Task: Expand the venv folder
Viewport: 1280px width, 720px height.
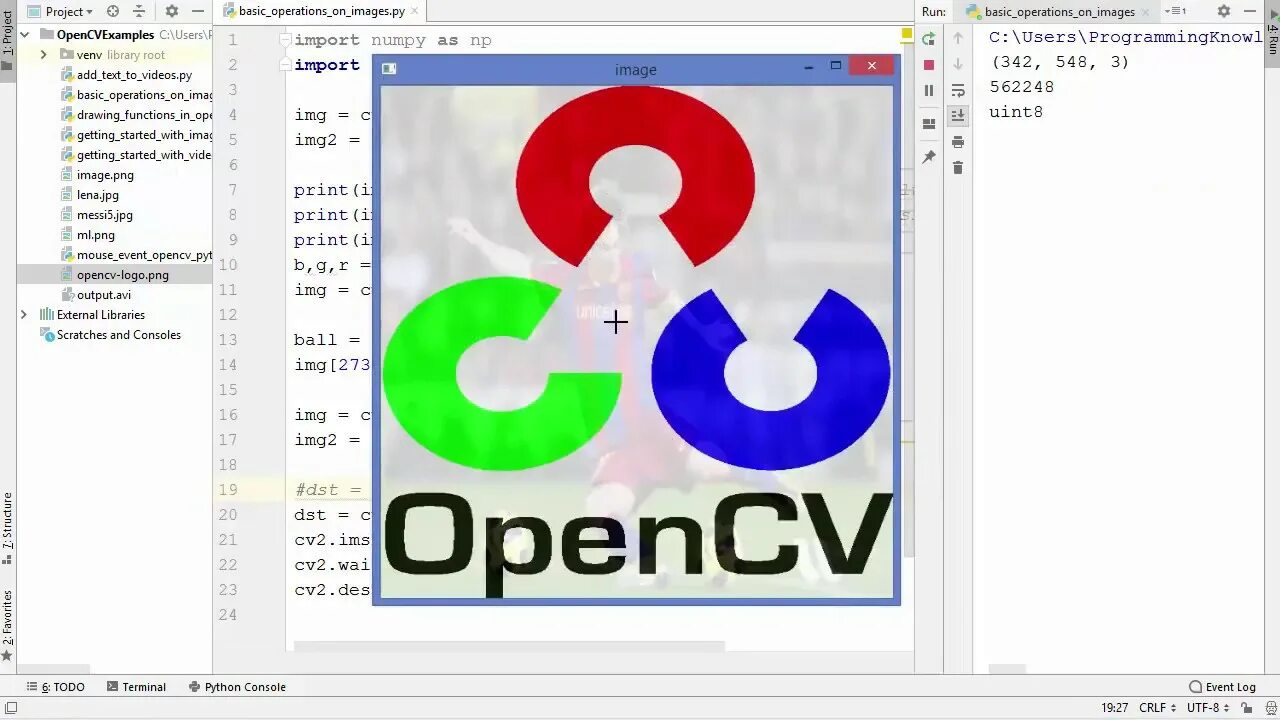Action: (43, 55)
